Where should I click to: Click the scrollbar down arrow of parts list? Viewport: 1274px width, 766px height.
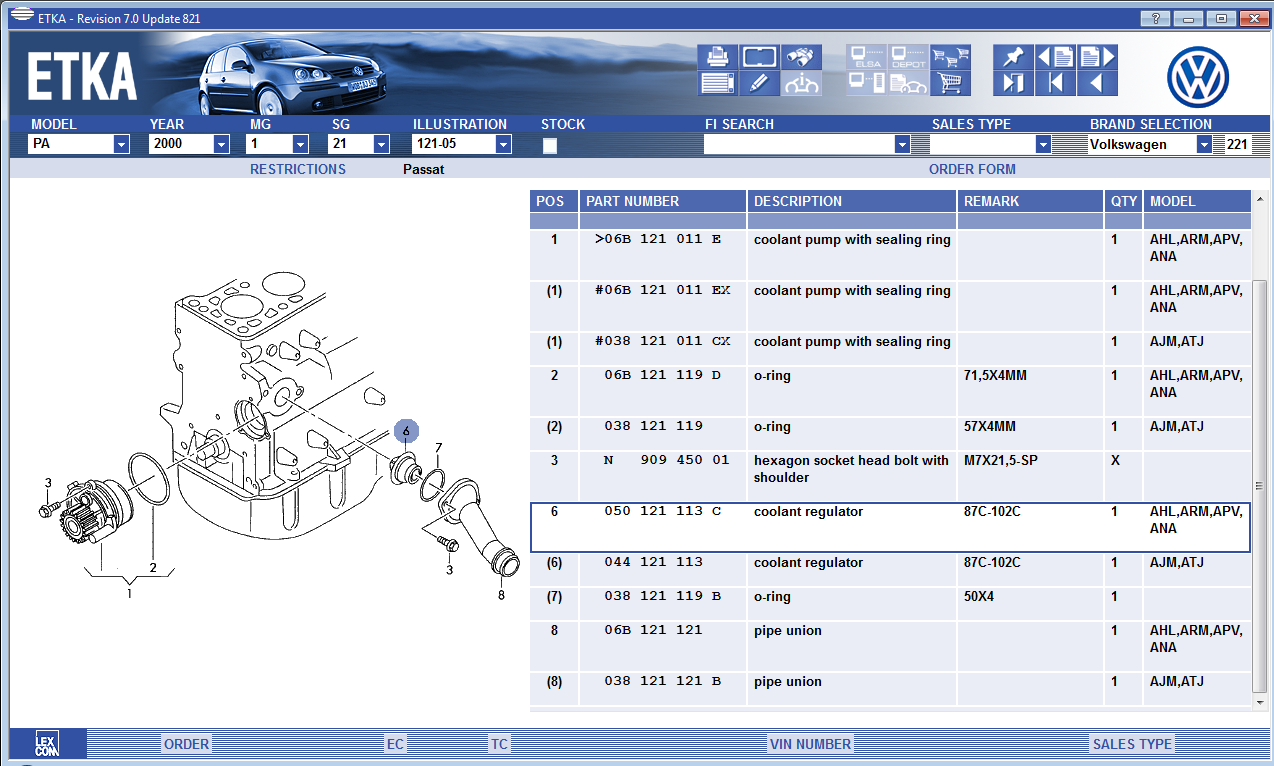1260,703
